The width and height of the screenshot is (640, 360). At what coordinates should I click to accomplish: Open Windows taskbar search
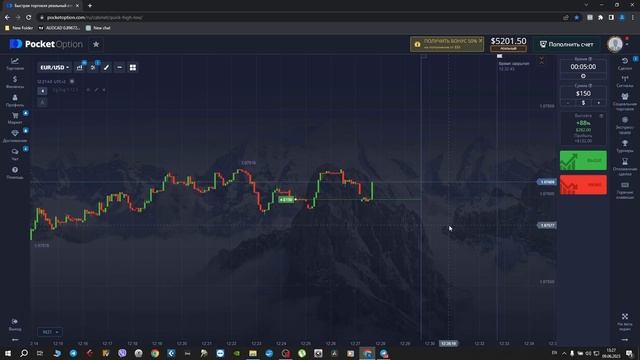point(24,353)
